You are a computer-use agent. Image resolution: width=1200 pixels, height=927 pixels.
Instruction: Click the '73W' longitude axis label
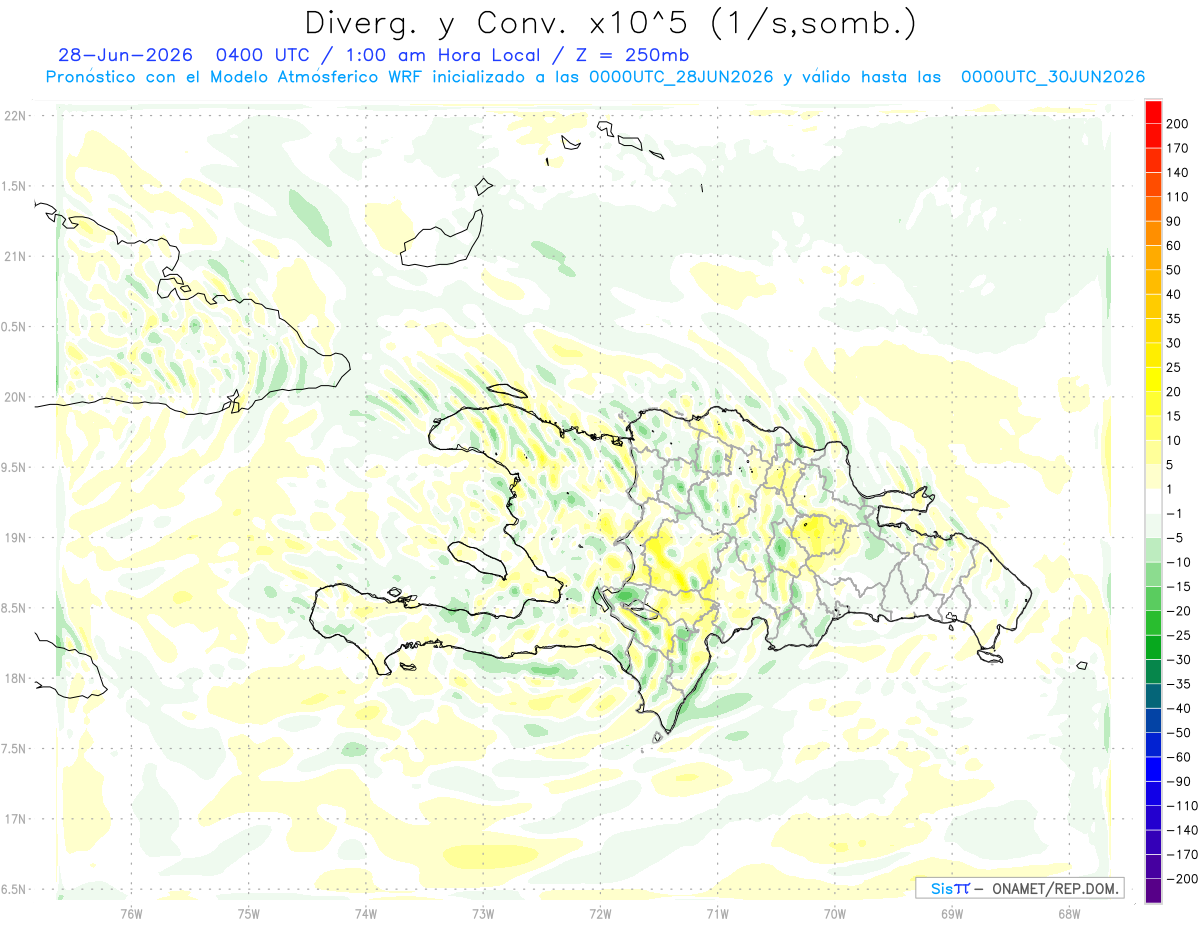coord(483,912)
